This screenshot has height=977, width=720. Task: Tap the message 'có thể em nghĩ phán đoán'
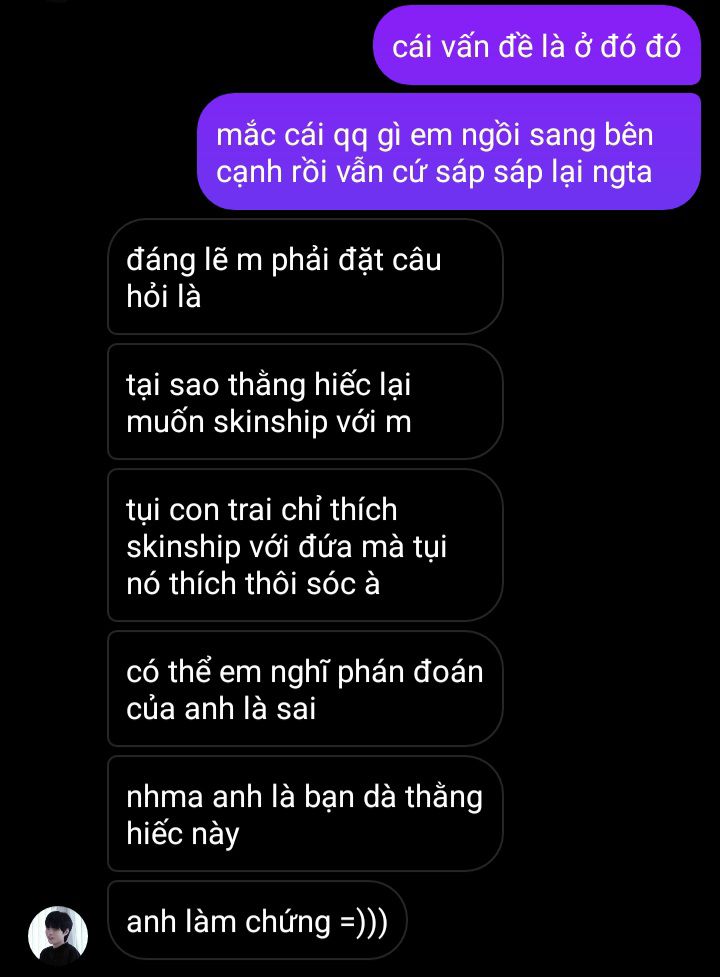[x=305, y=689]
